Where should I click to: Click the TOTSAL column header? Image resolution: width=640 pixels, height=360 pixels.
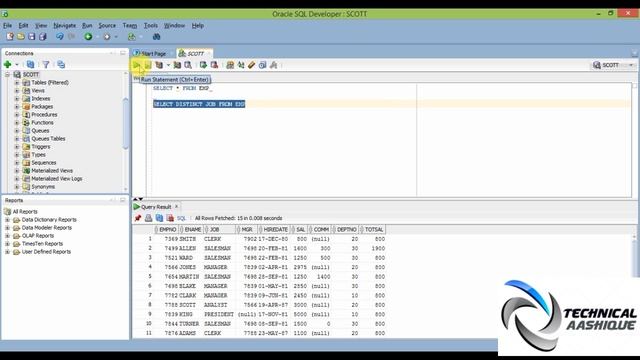coord(373,230)
